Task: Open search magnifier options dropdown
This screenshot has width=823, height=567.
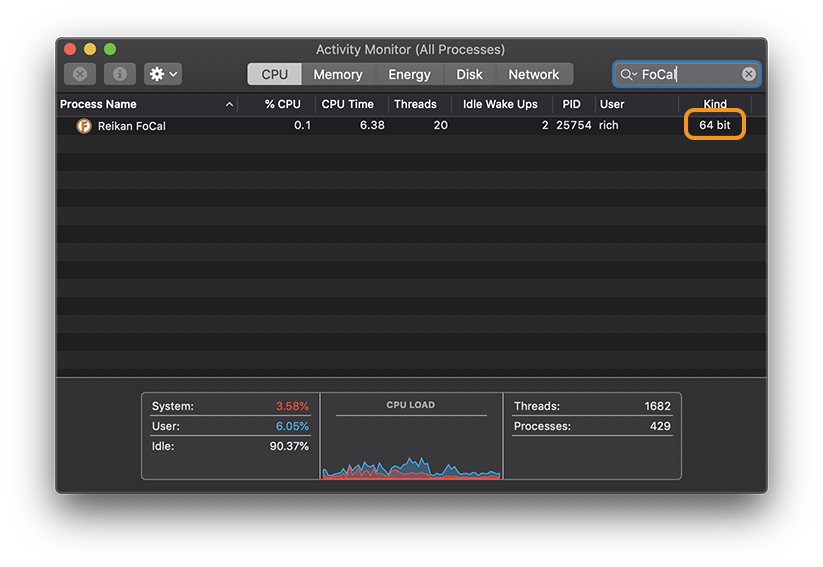Action: point(628,75)
